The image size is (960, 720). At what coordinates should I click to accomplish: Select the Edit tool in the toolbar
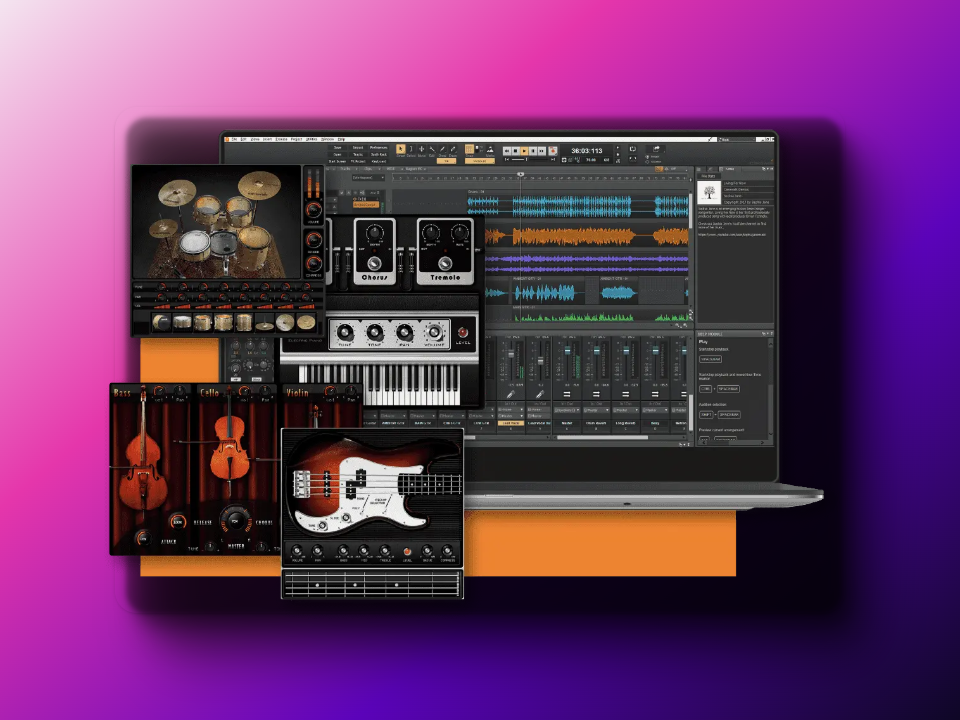click(432, 149)
